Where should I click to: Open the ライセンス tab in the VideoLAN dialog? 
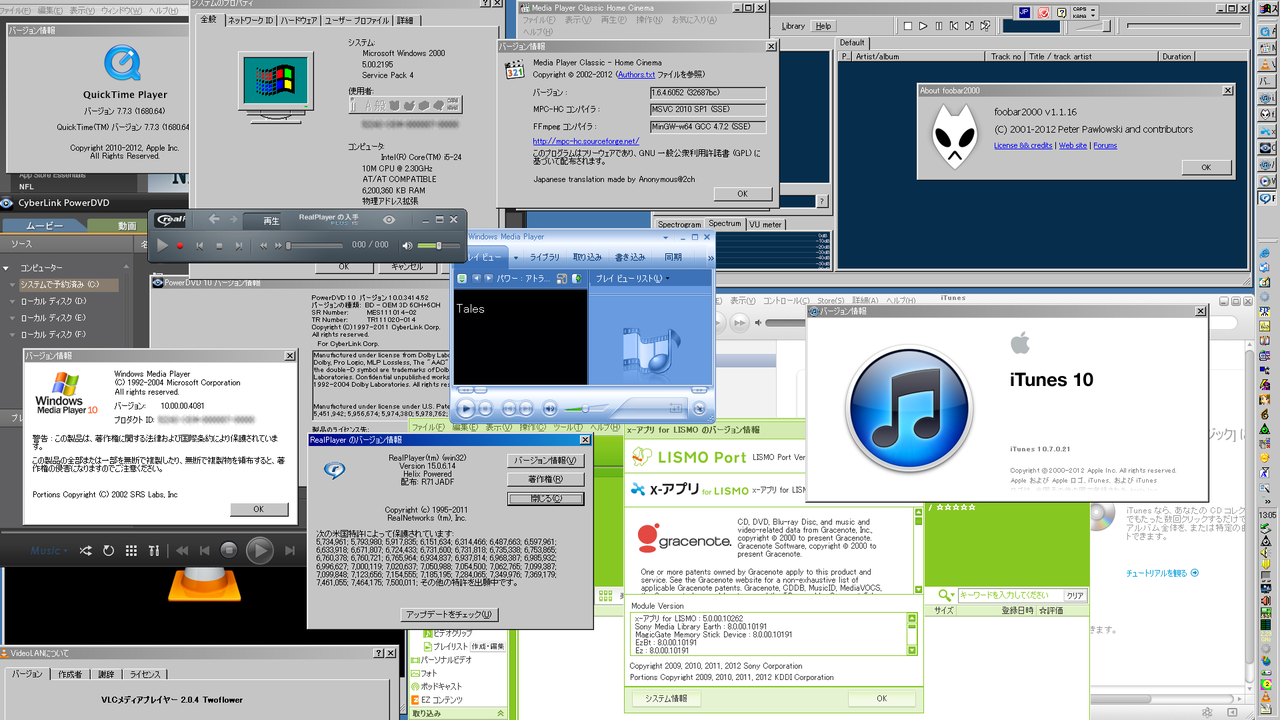145,675
